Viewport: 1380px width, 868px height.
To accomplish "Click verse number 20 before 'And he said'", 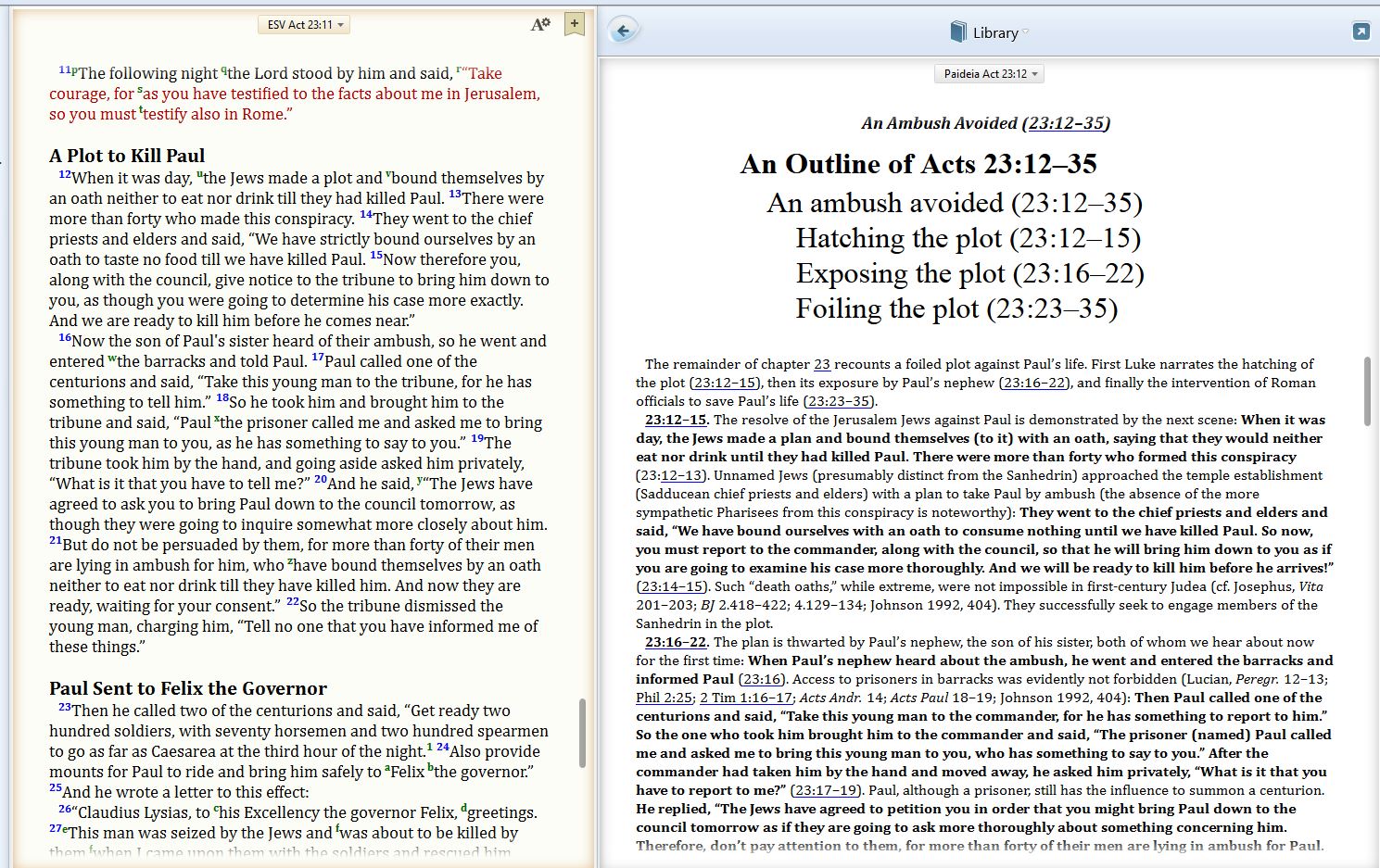I will point(321,480).
